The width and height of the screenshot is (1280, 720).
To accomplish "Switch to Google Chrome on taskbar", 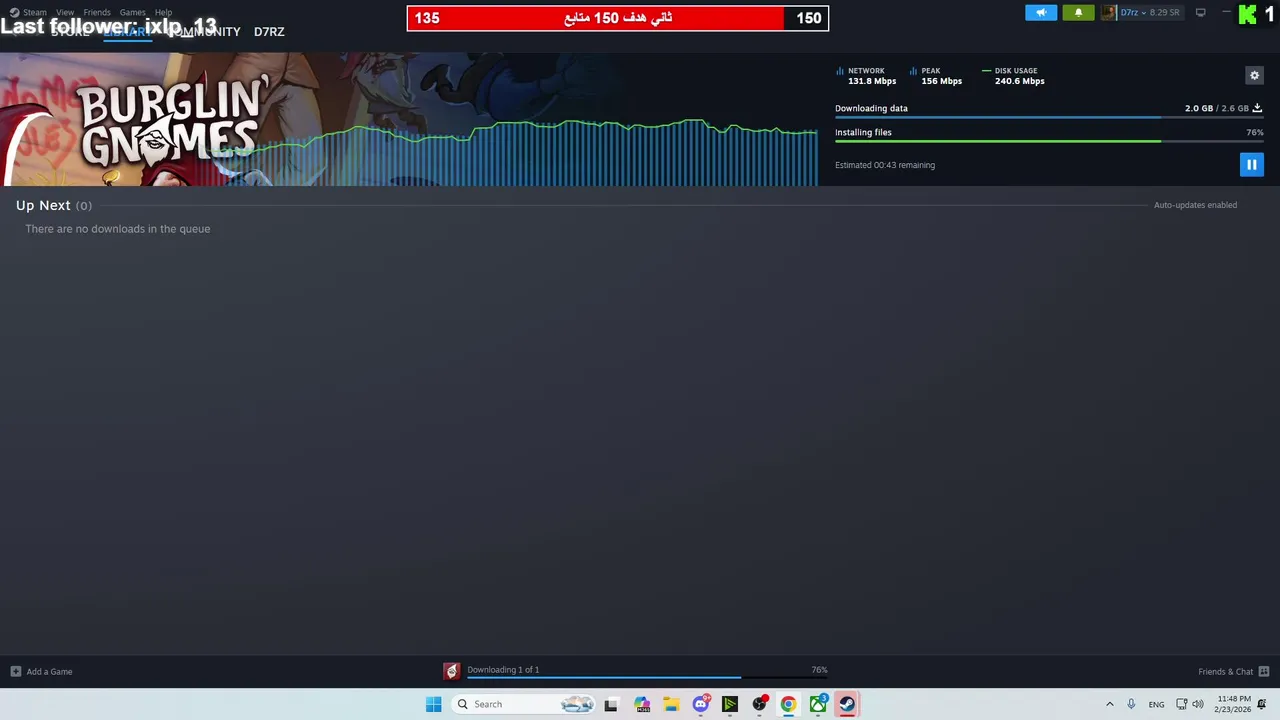I will [x=789, y=704].
